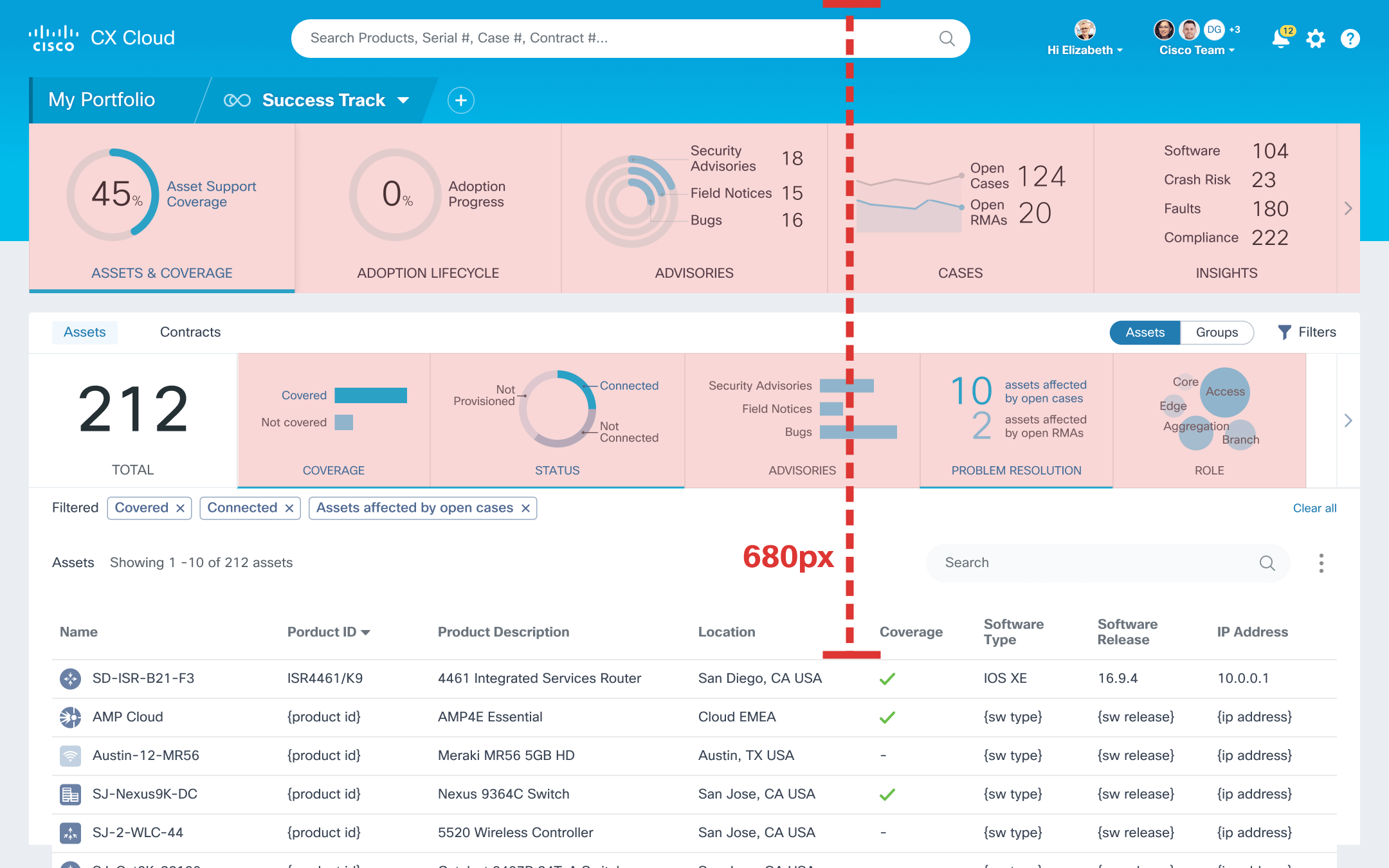Click the Name column header
The image size is (1389, 868).
(78, 632)
